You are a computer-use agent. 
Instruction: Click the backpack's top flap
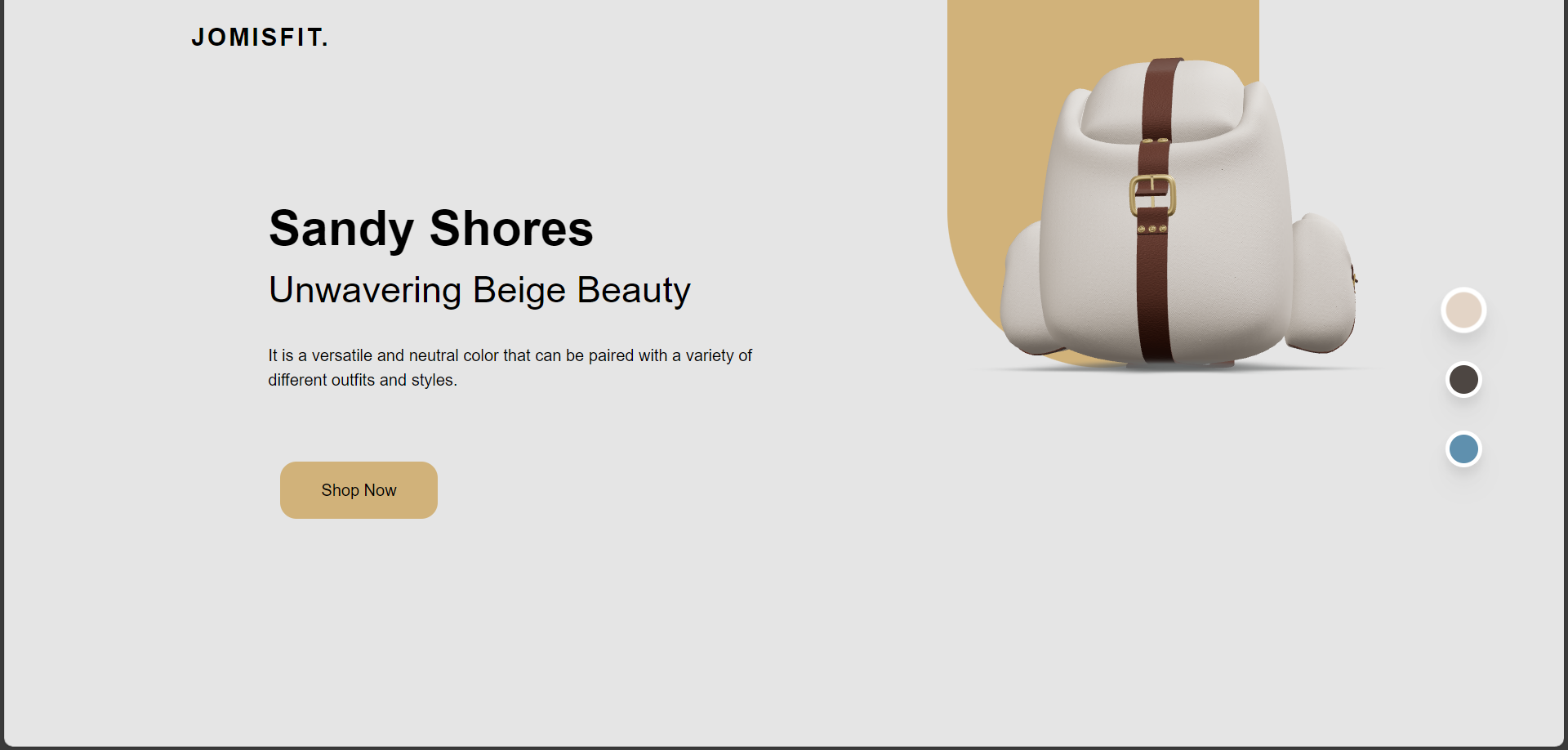[1164, 102]
